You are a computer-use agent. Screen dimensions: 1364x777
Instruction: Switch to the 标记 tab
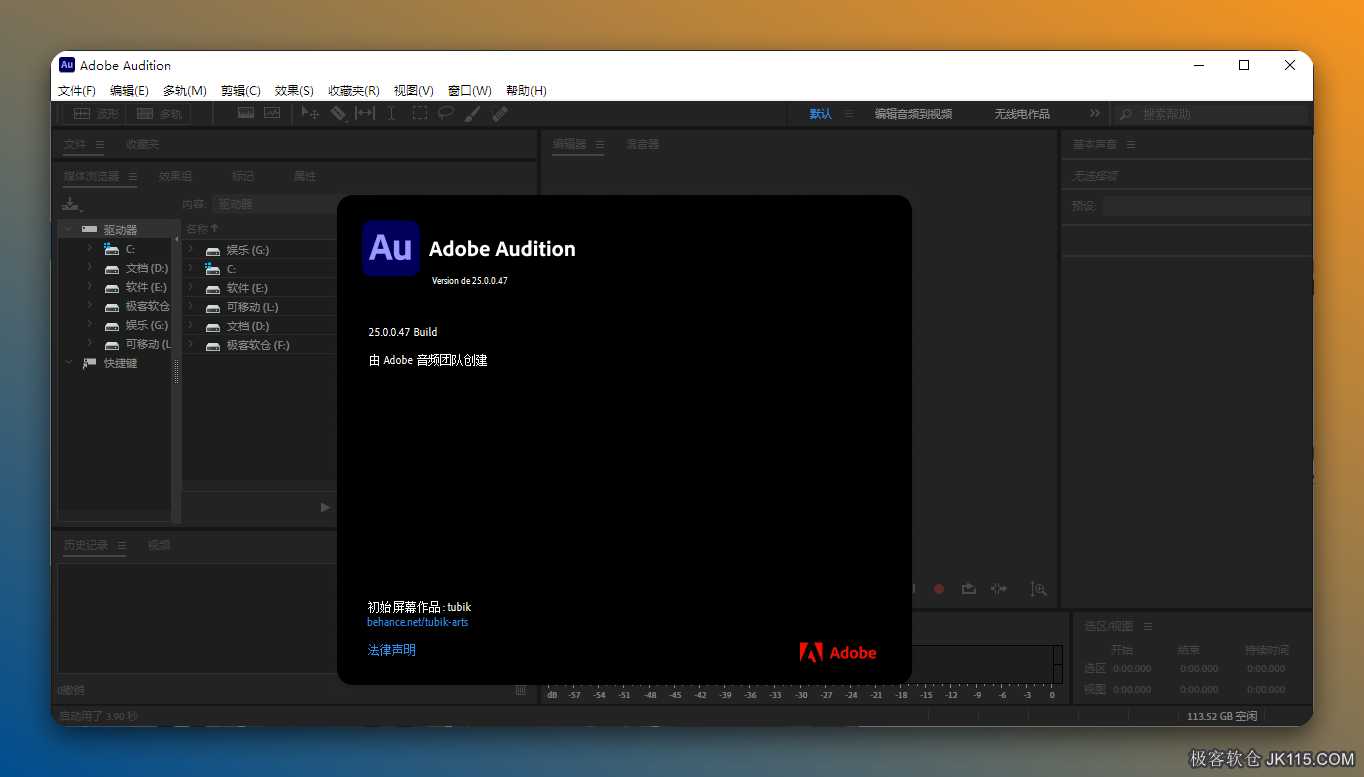pos(243,176)
